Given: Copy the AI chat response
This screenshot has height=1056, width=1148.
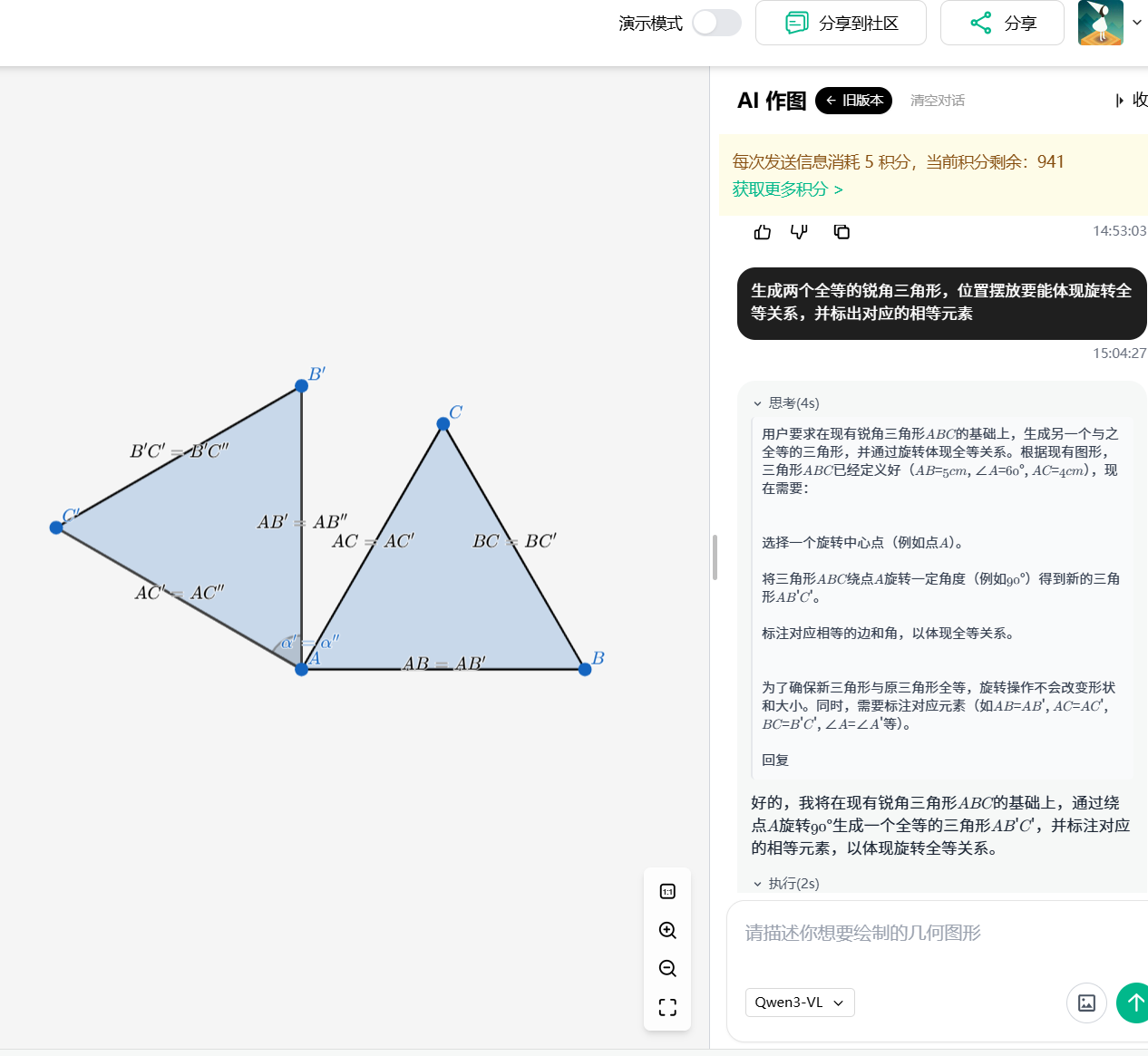Looking at the screenshot, I should point(841,232).
